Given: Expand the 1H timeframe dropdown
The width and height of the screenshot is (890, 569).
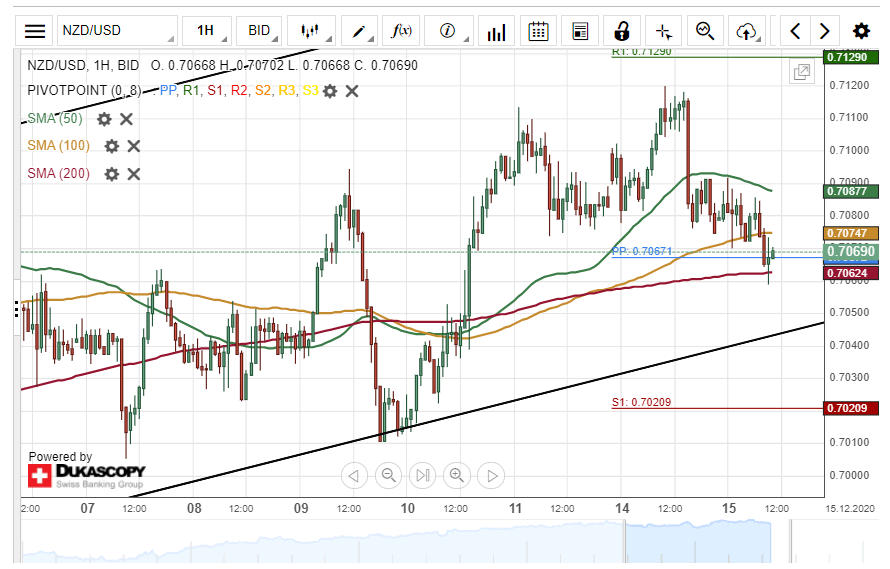Looking at the screenshot, I should 206,31.
